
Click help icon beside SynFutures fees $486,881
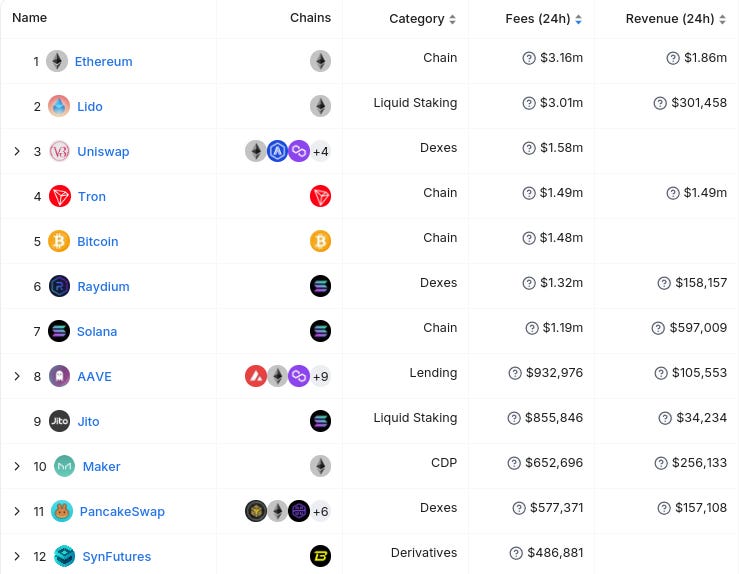(516, 553)
